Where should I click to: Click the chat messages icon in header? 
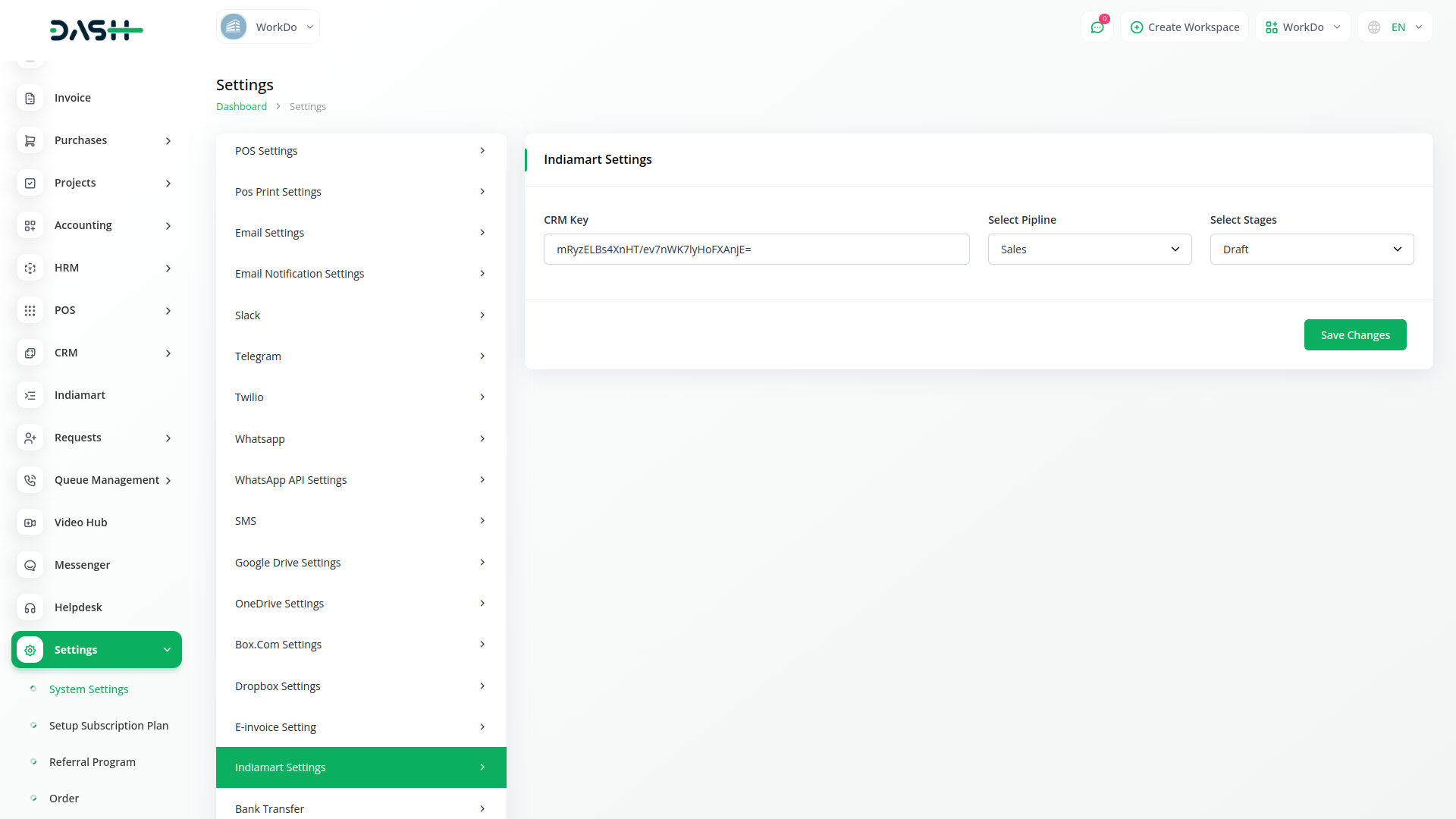1097,27
